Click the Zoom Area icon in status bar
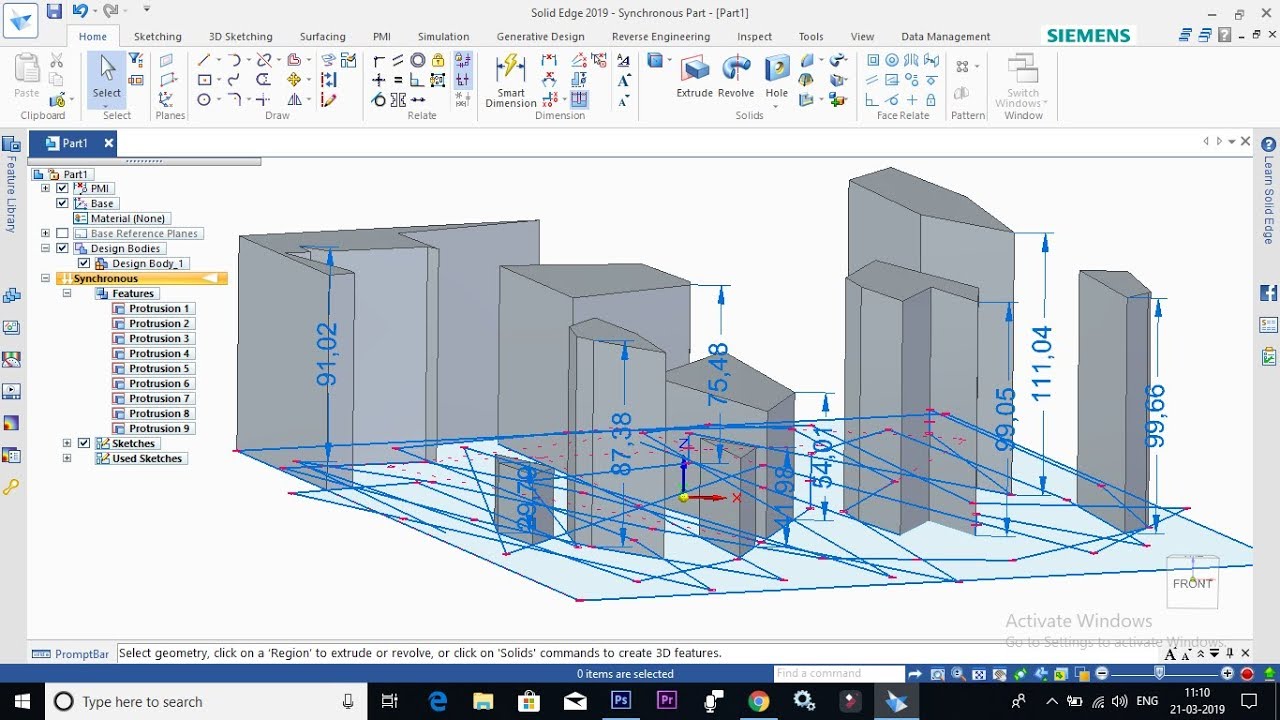Viewport: 1280px width, 720px height. [939, 674]
